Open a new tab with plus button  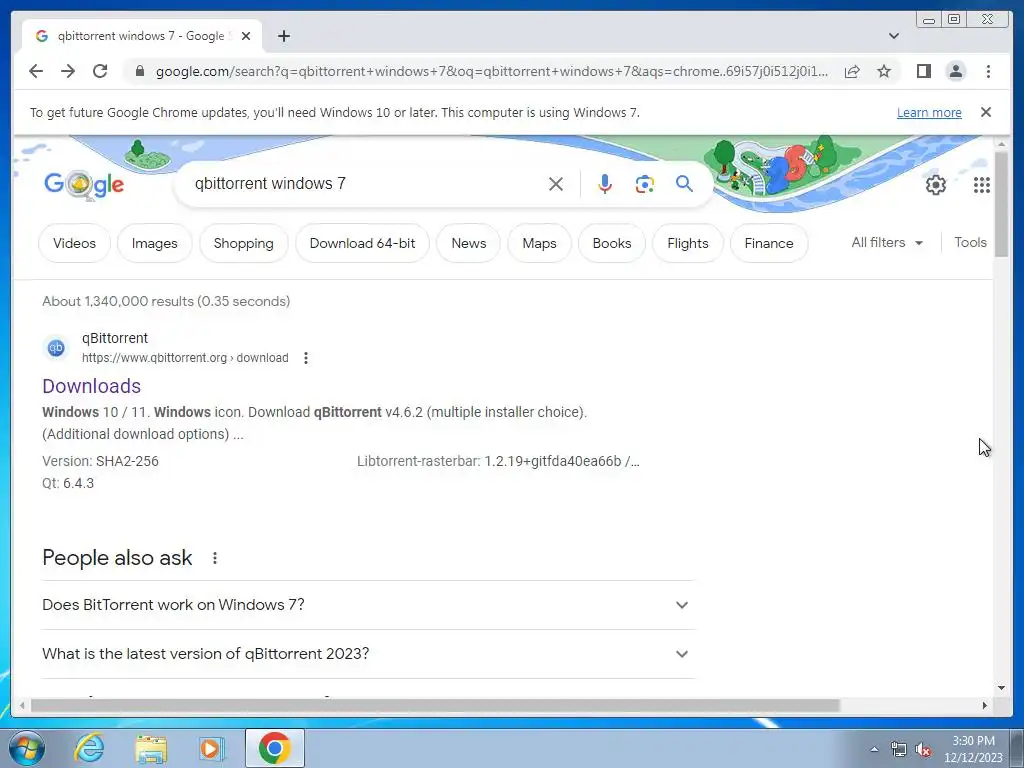[x=283, y=36]
